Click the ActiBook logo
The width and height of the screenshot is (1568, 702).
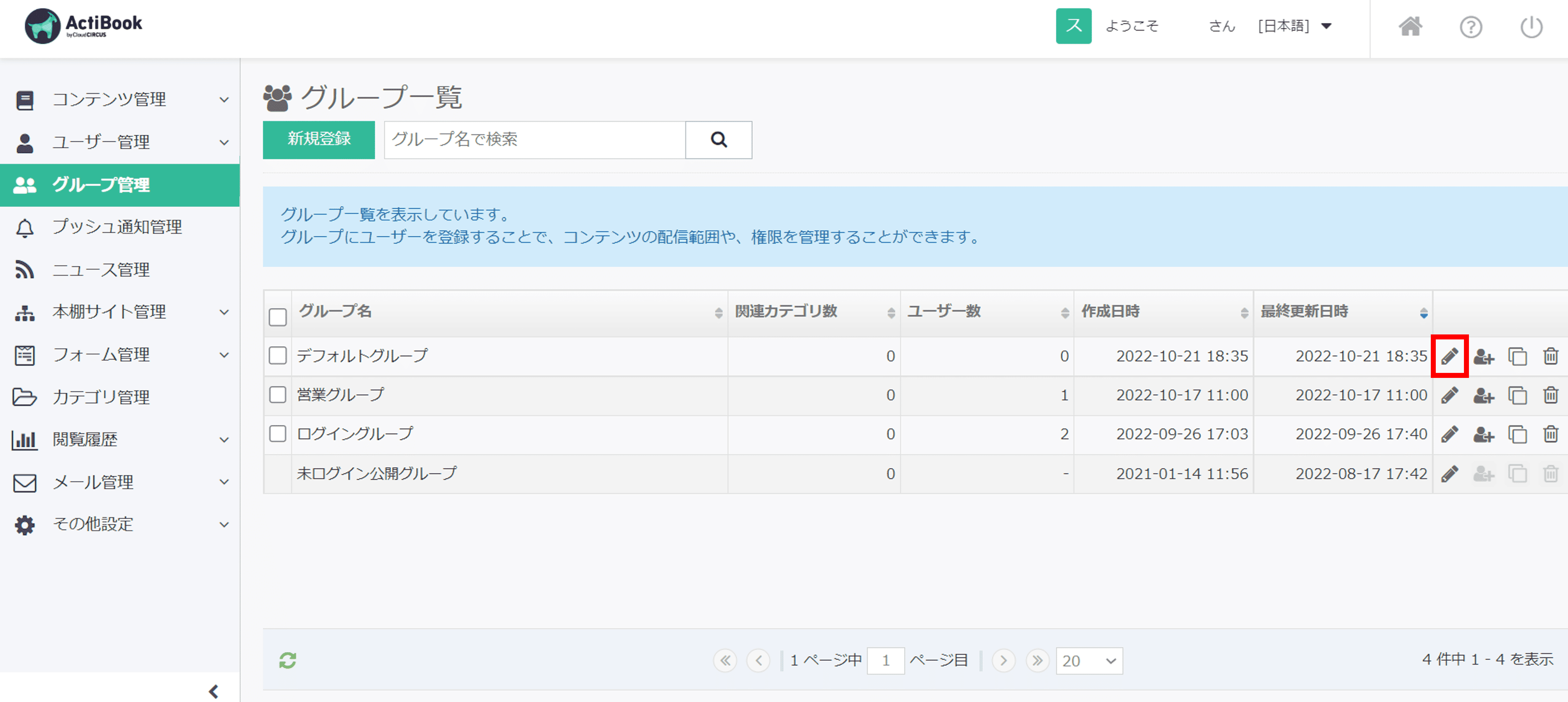point(83,26)
